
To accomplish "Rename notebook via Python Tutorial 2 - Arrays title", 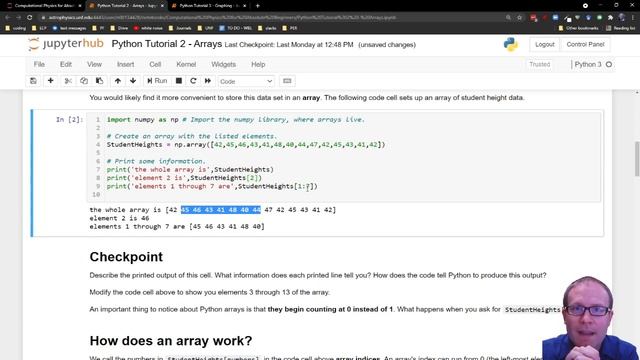I will coord(167,44).
